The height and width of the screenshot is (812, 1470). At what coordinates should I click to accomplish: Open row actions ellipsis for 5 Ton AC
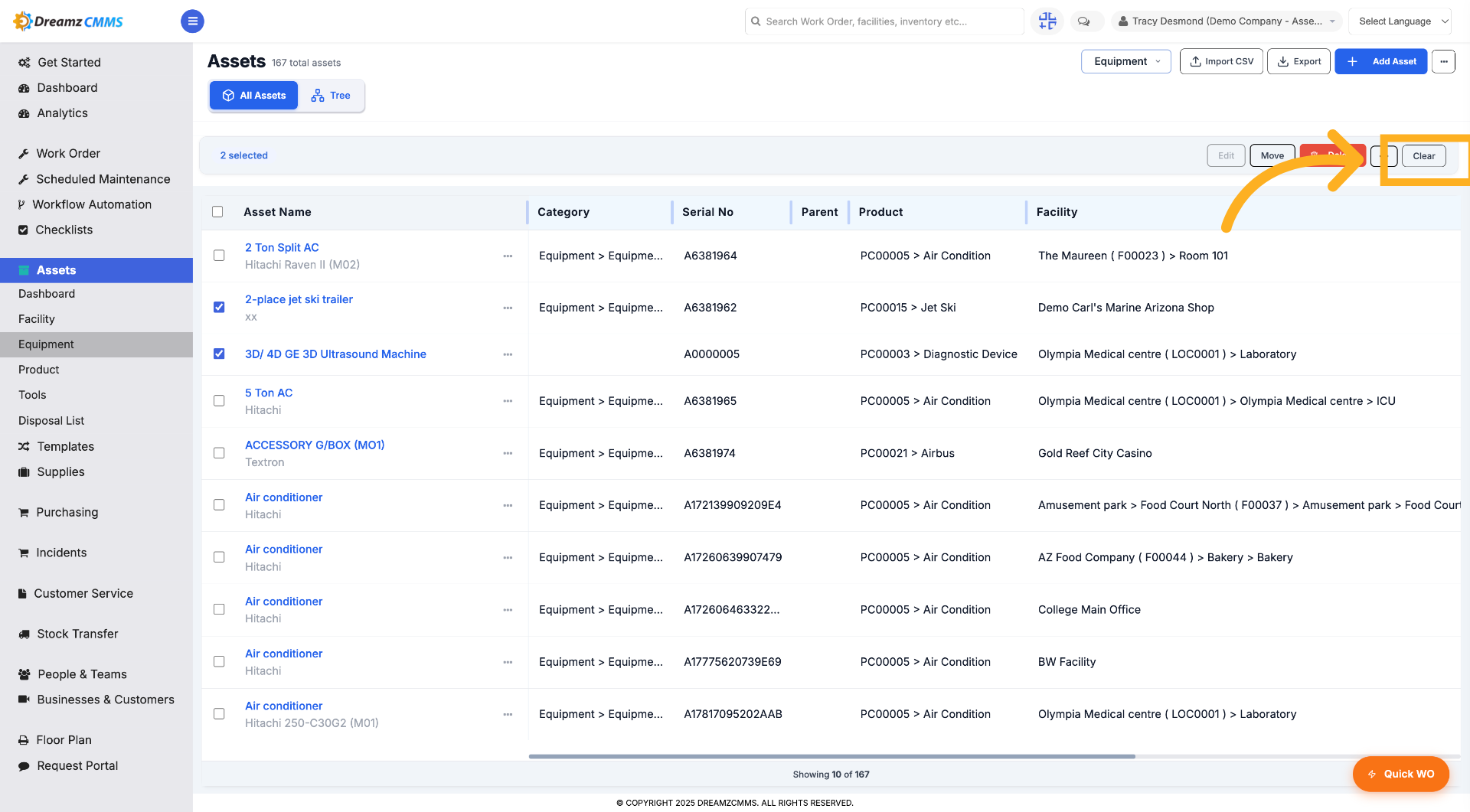coord(508,401)
